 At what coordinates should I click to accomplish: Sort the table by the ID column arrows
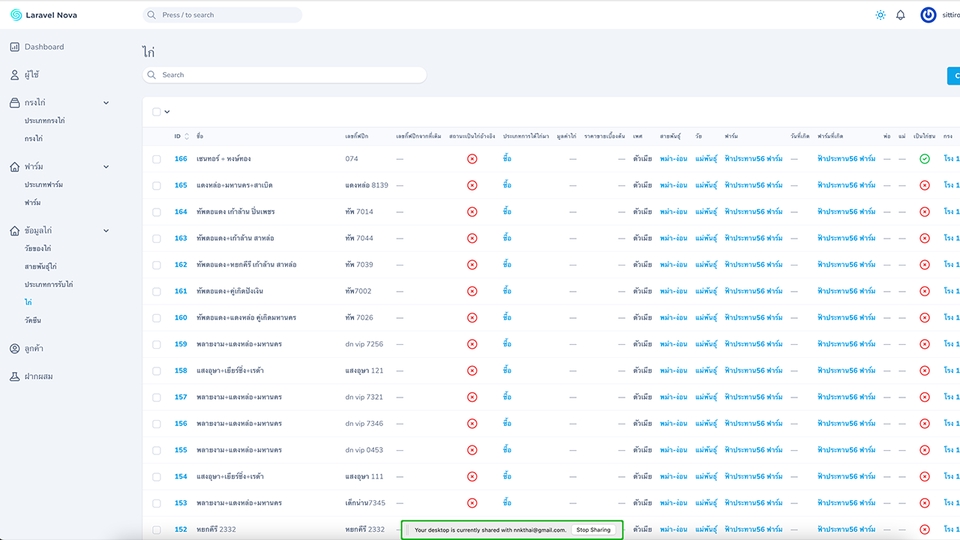(187, 136)
